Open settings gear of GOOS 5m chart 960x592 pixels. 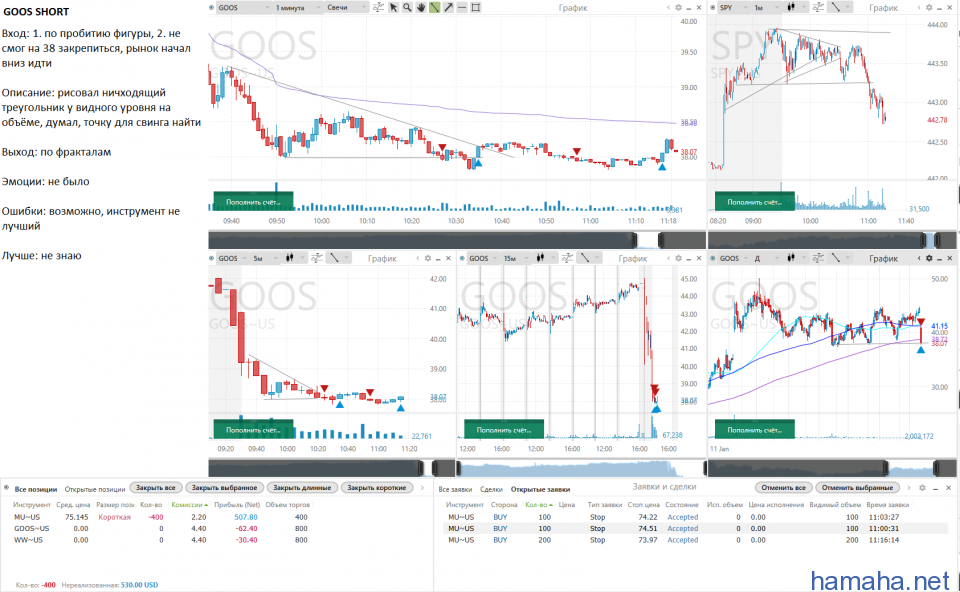tap(427, 258)
